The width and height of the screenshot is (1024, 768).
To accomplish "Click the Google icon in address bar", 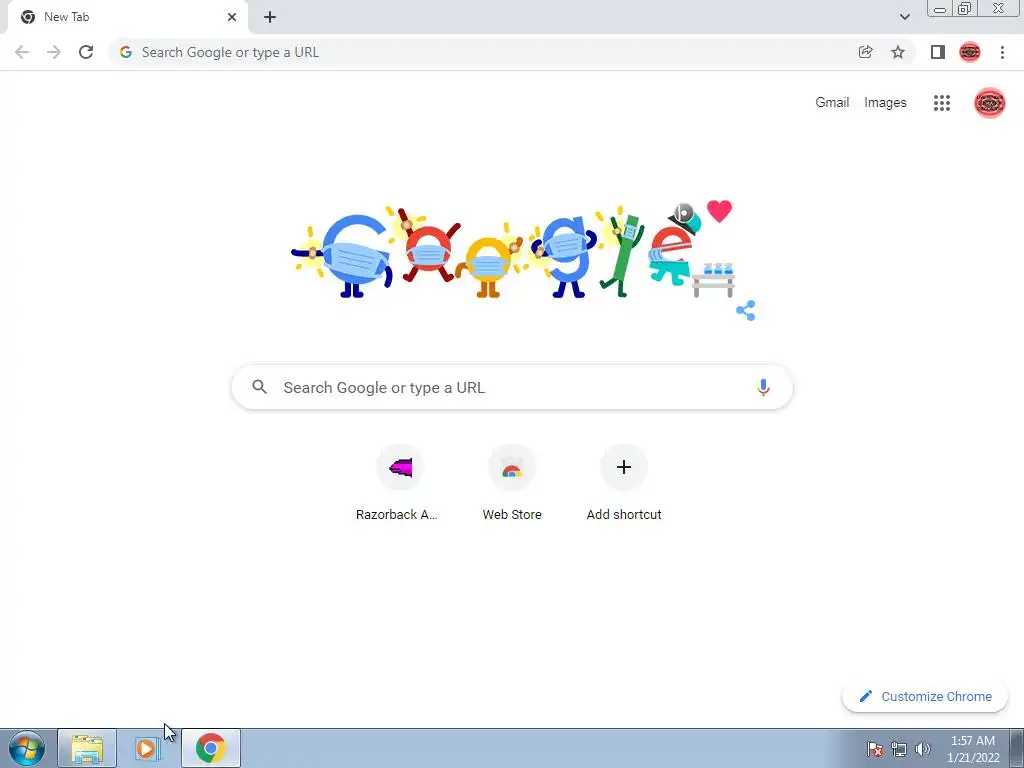I will click(x=126, y=52).
